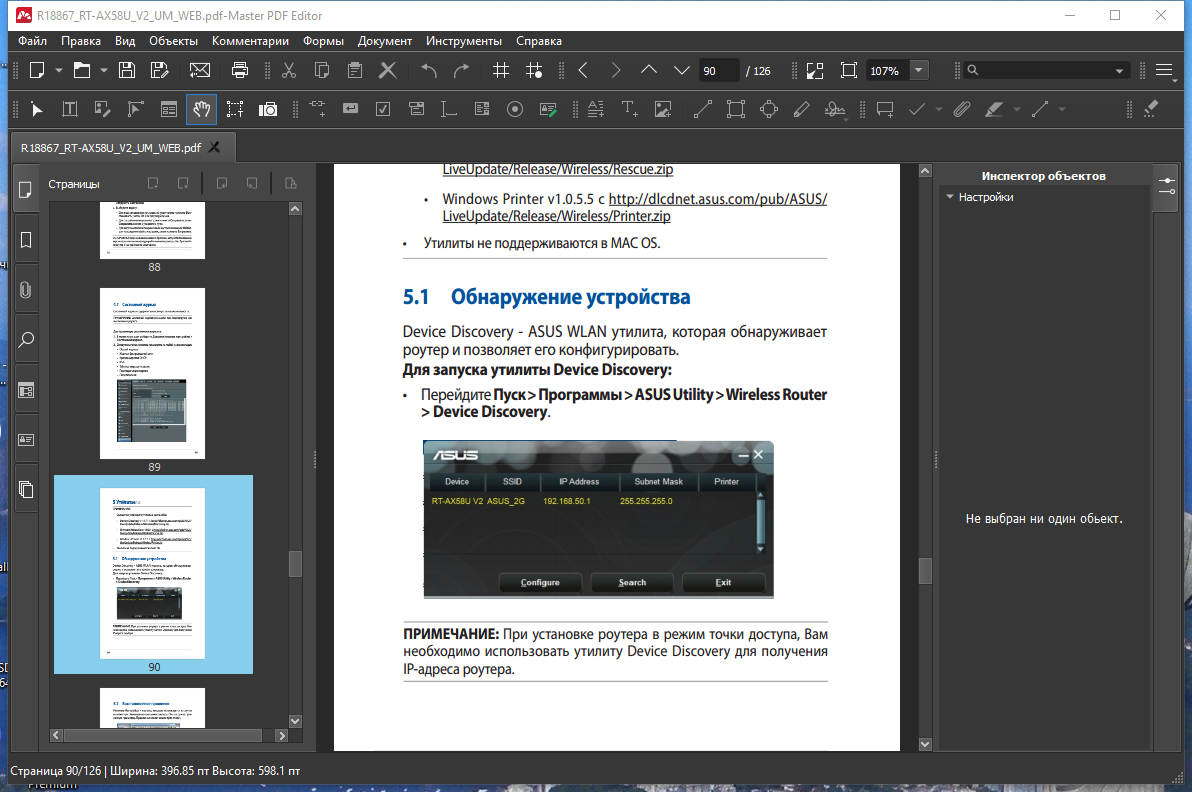
Task: Open the highlight tool dropdown arrow
Action: click(x=1017, y=109)
